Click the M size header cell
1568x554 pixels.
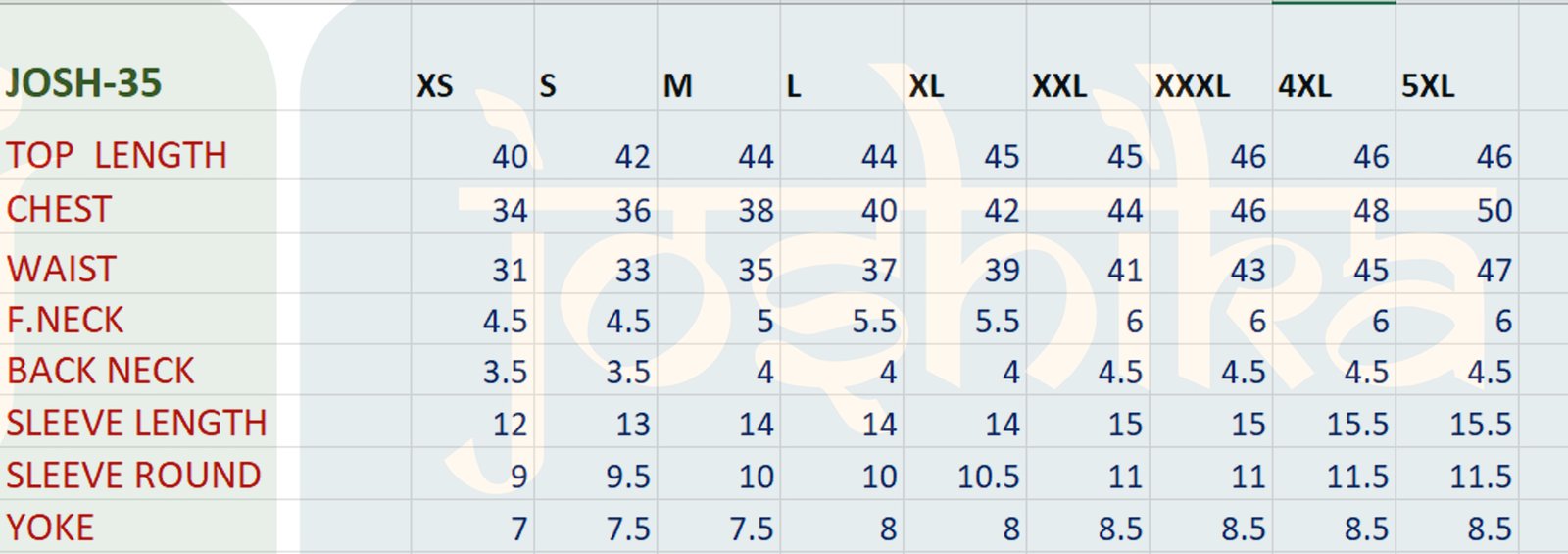point(677,86)
